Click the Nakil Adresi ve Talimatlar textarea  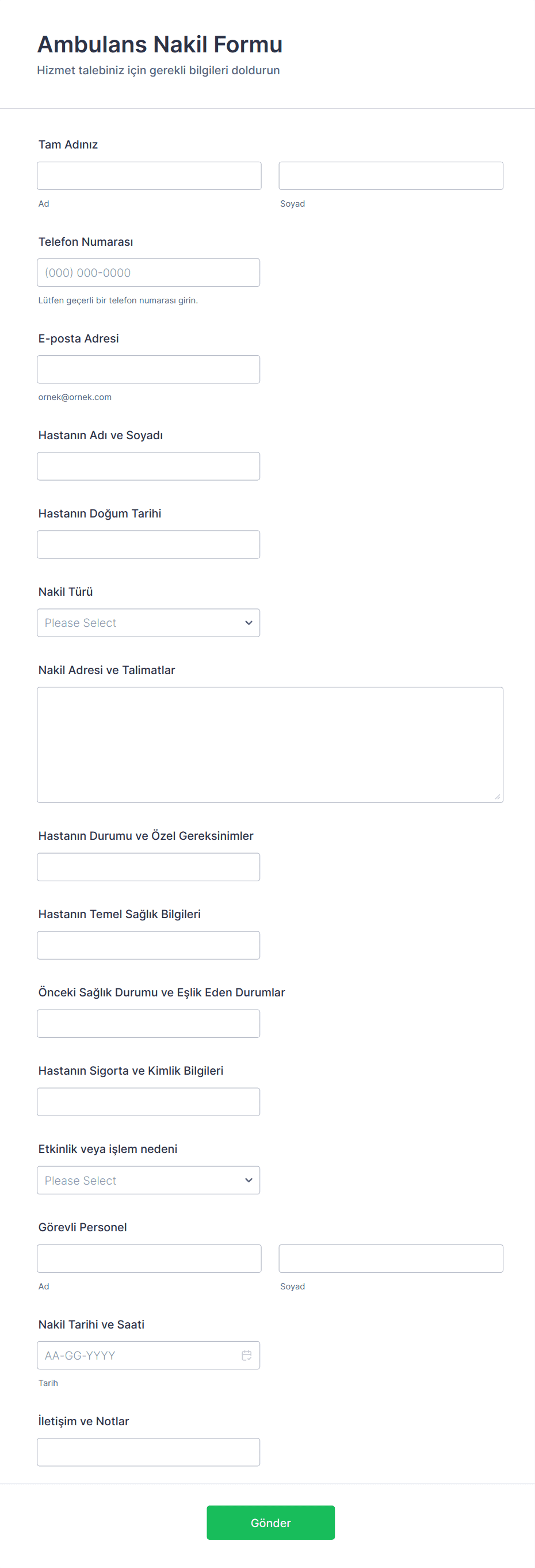(x=270, y=744)
